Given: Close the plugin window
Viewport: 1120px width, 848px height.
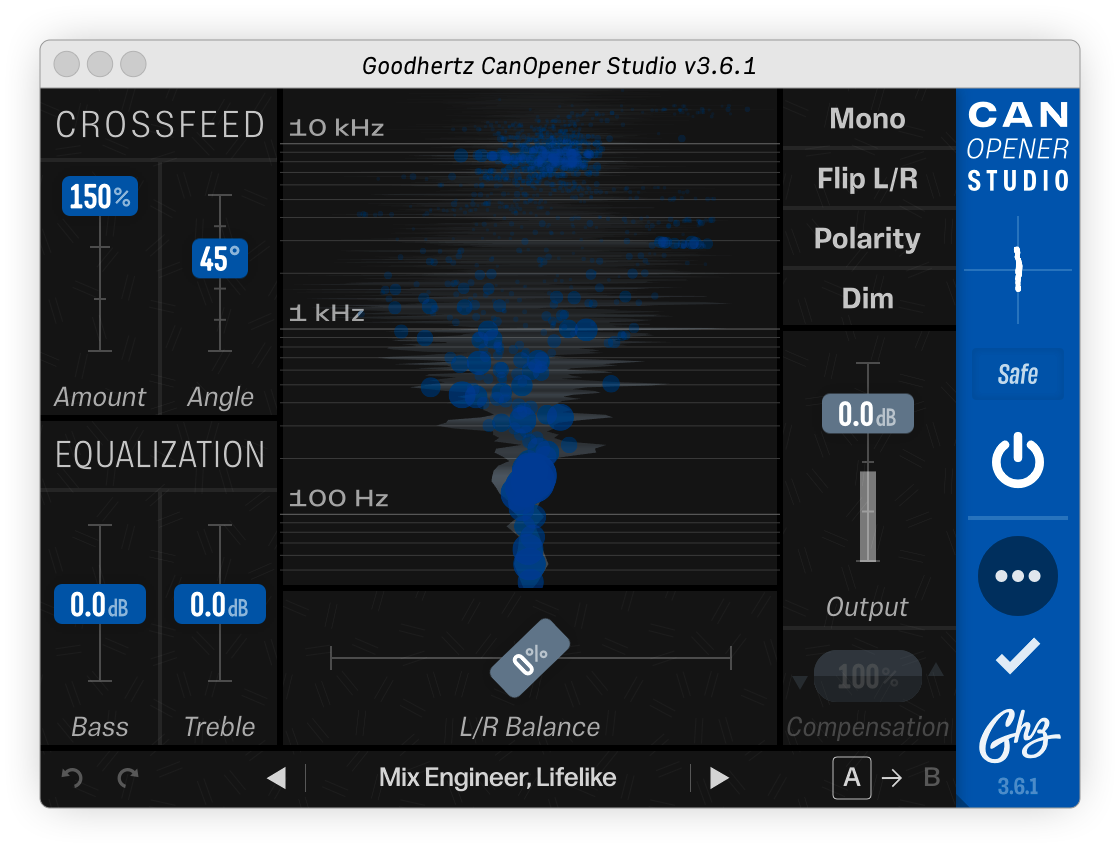Looking at the screenshot, I should coord(66,64).
